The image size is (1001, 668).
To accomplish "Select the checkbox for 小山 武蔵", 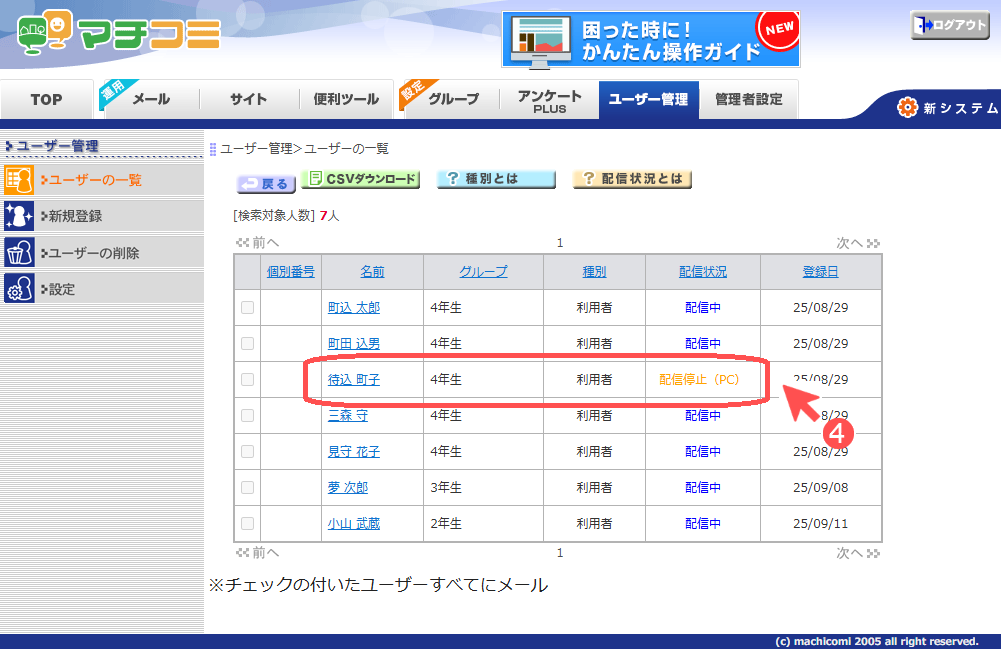I will pos(248,524).
